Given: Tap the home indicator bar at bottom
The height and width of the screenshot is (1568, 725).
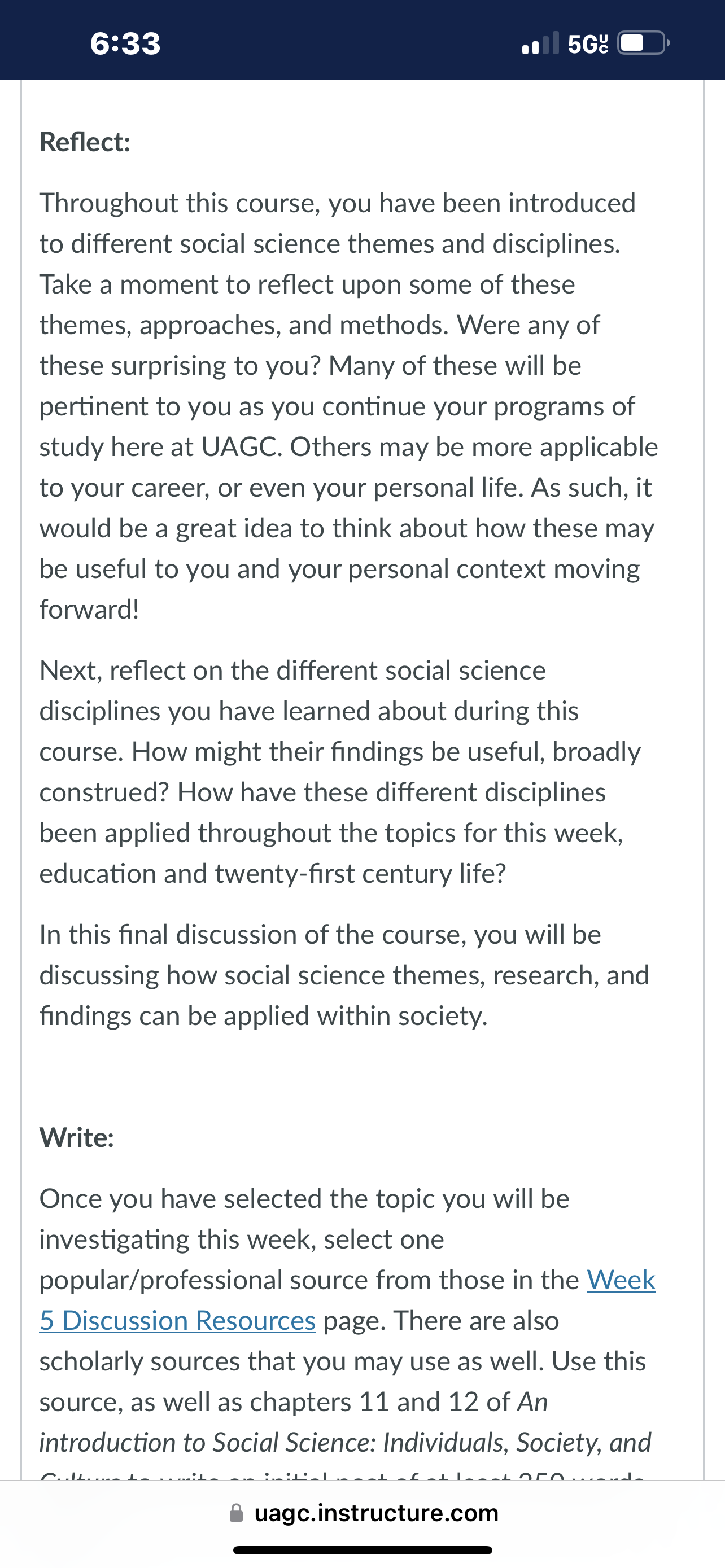Looking at the screenshot, I should (362, 1551).
